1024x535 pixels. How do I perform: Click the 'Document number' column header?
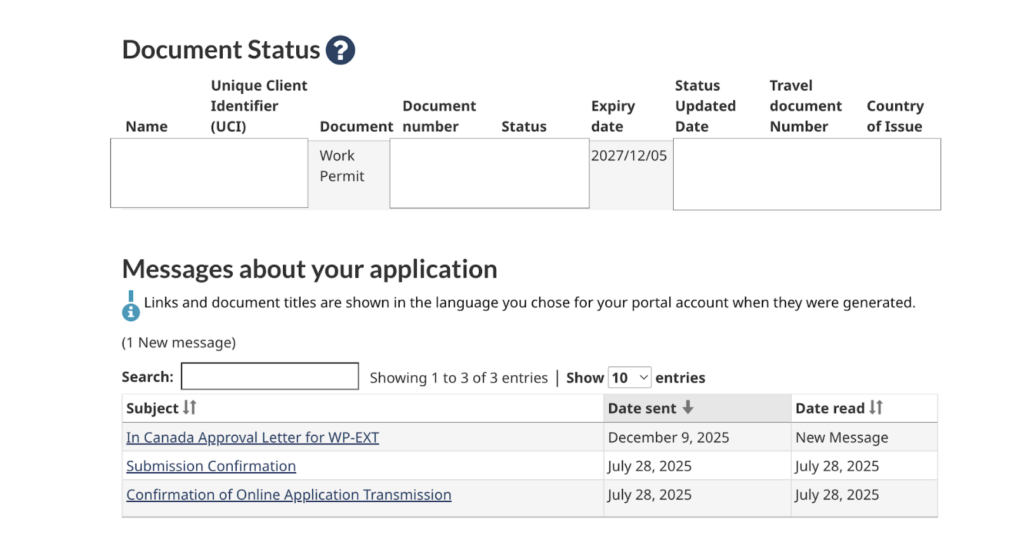coord(439,116)
